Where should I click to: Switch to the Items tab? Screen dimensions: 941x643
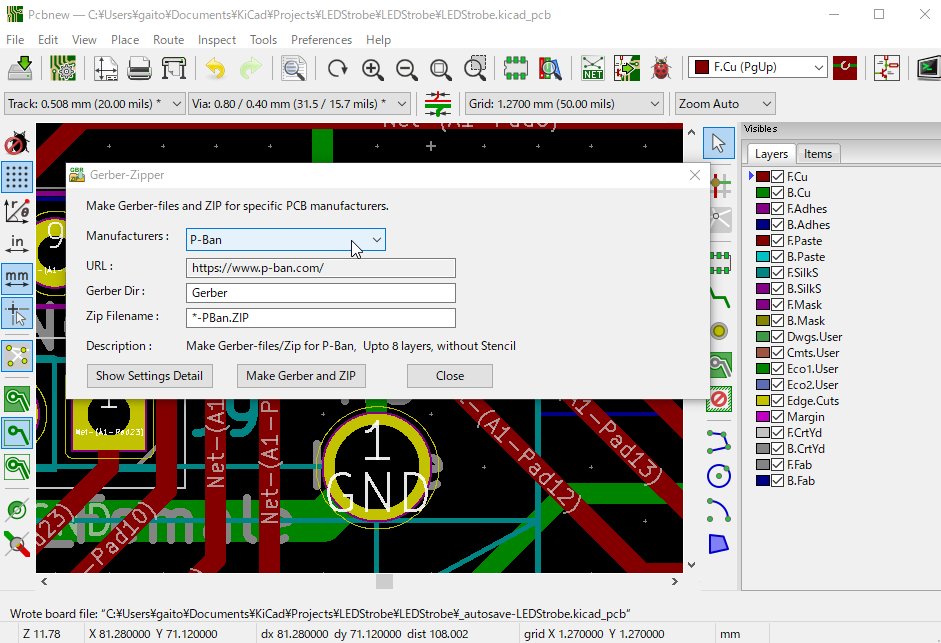[x=818, y=154]
